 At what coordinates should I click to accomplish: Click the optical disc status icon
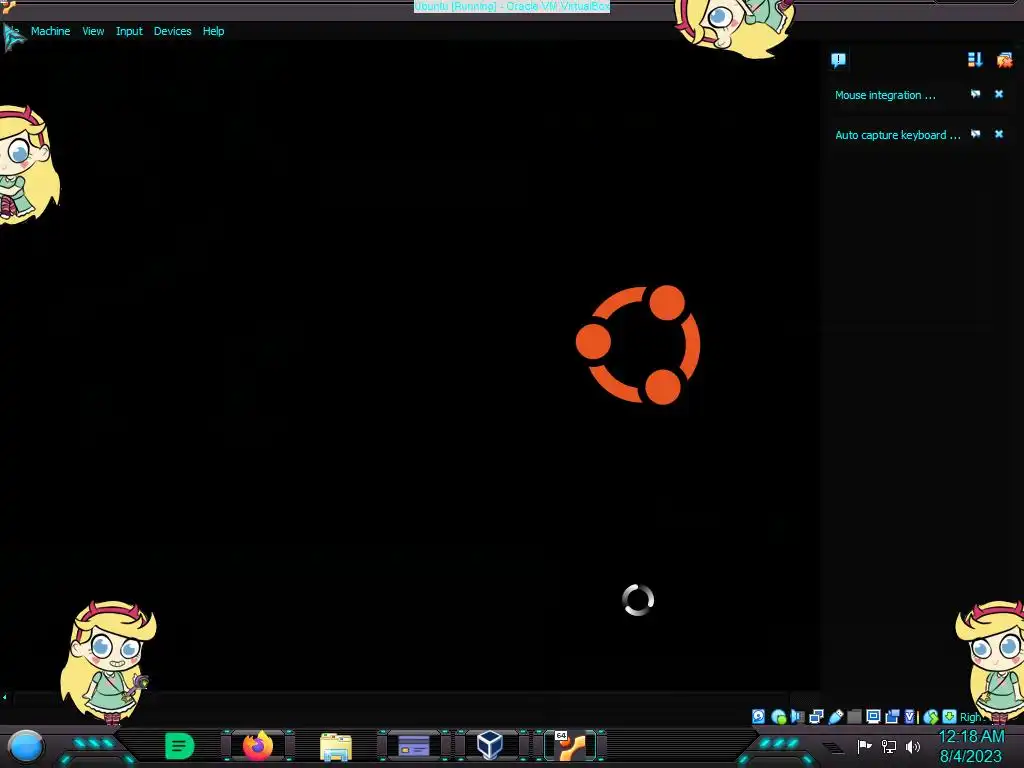click(778, 716)
